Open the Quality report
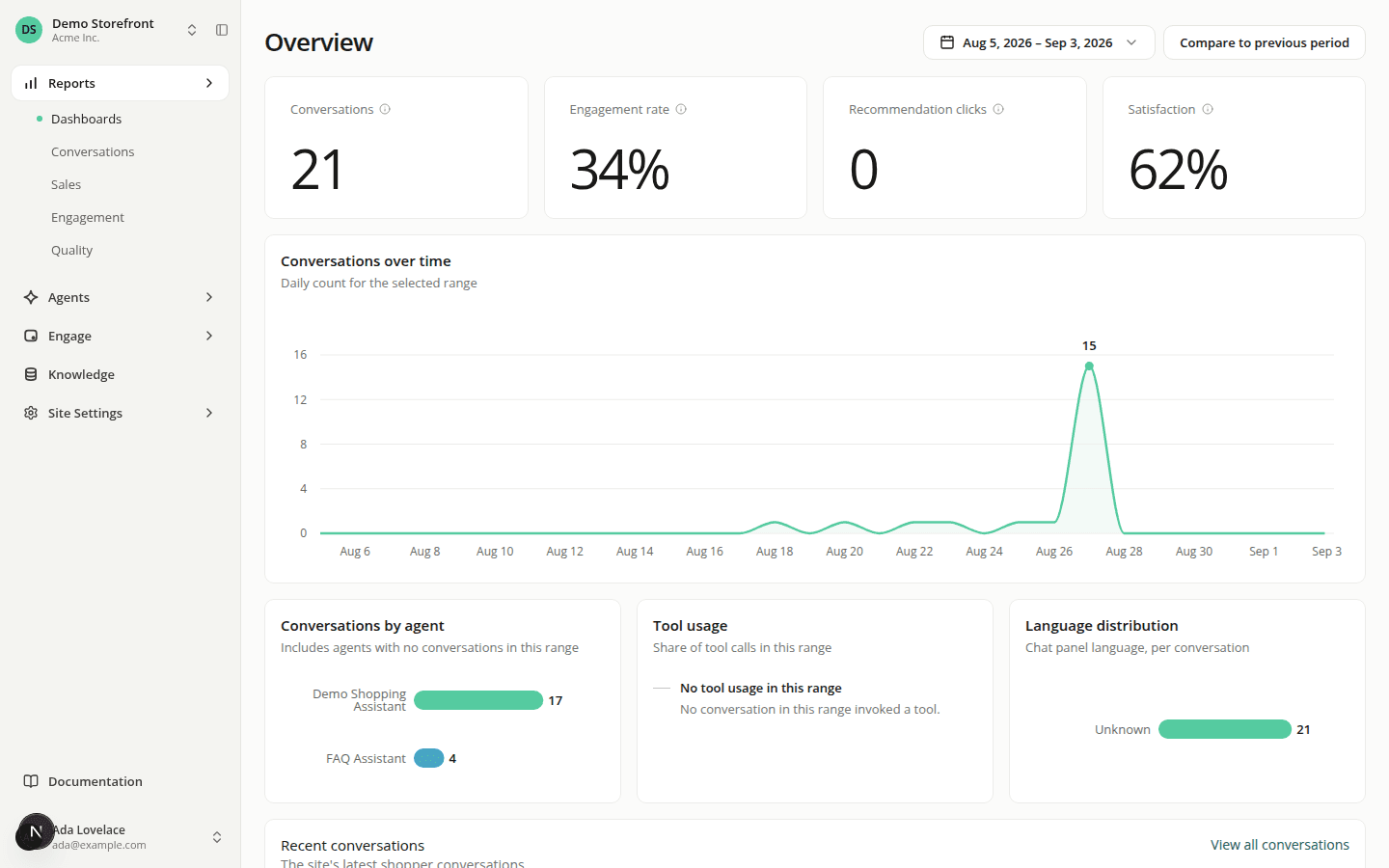Screen dimensions: 1389x868 [72, 250]
